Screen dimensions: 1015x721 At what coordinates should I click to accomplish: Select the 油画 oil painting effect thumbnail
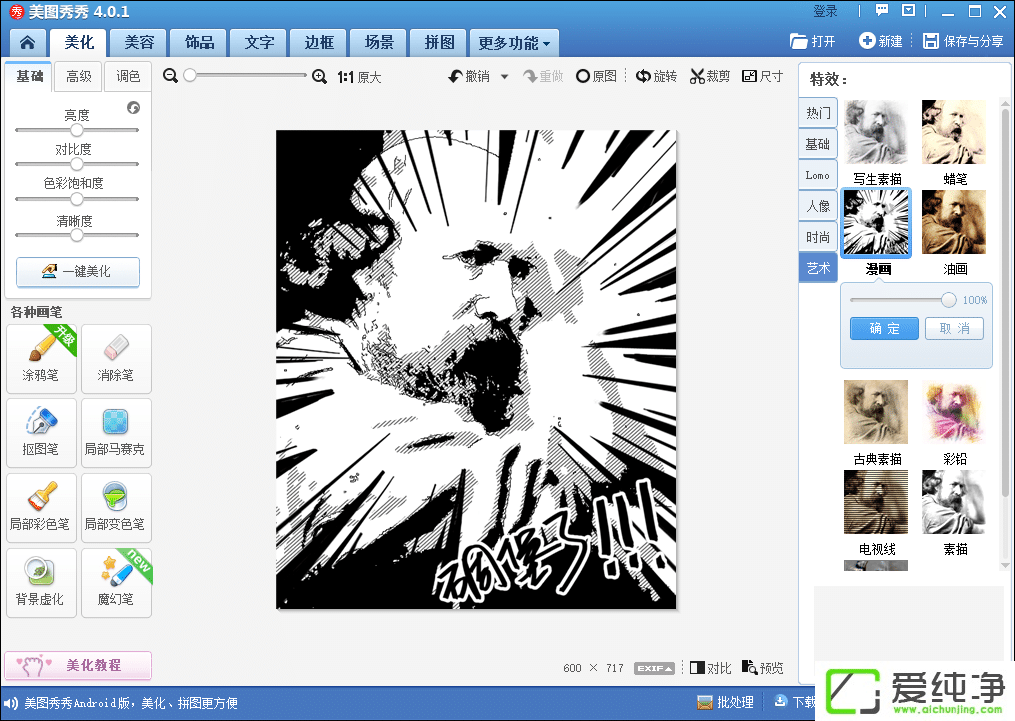point(954,223)
